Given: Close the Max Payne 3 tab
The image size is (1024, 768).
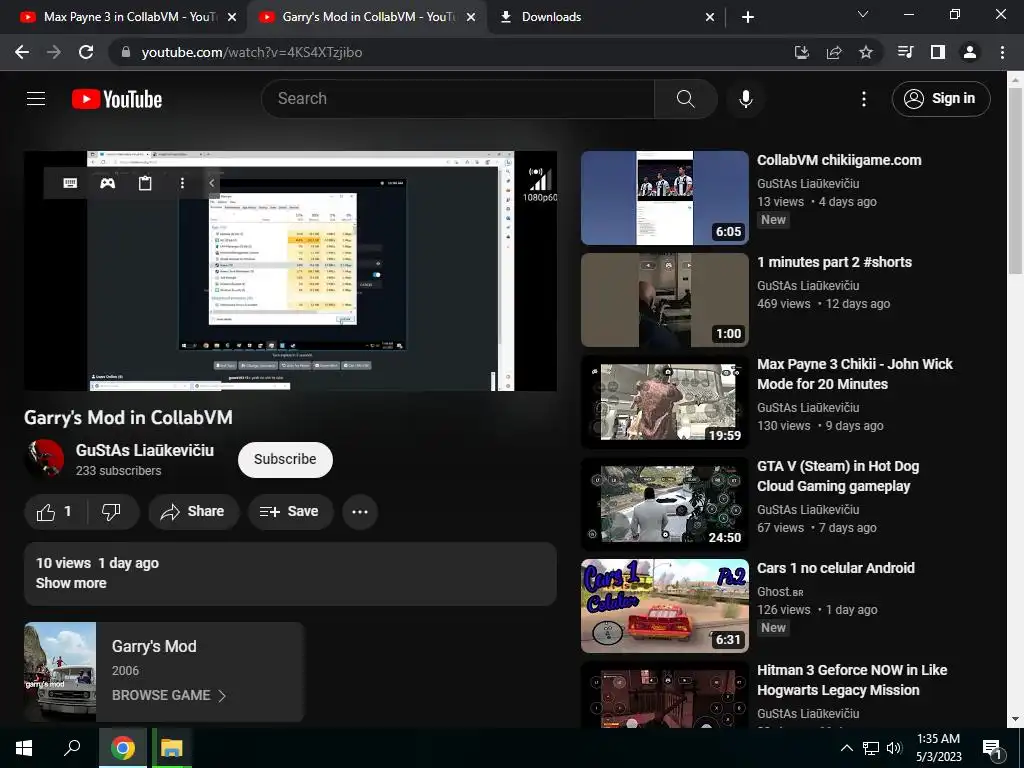Looking at the screenshot, I should tap(232, 18).
